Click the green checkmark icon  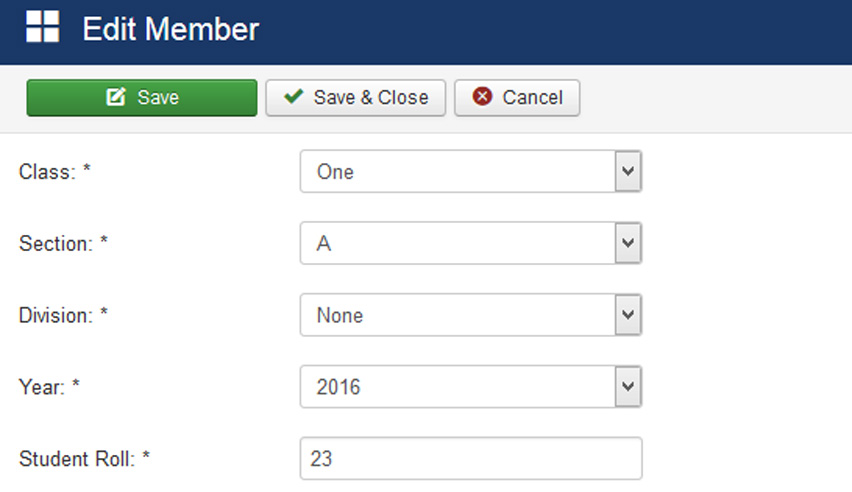293,97
